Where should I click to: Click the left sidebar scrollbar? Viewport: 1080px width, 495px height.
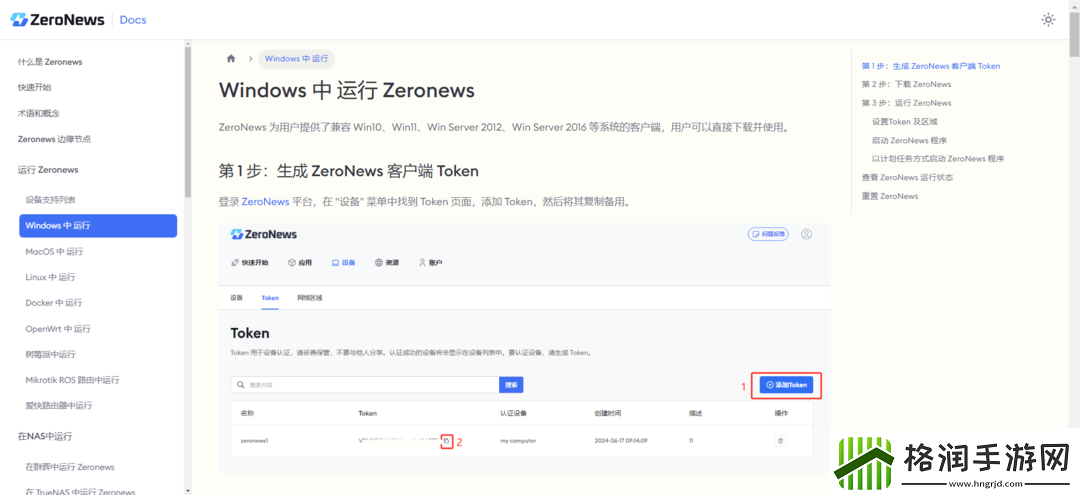187,120
